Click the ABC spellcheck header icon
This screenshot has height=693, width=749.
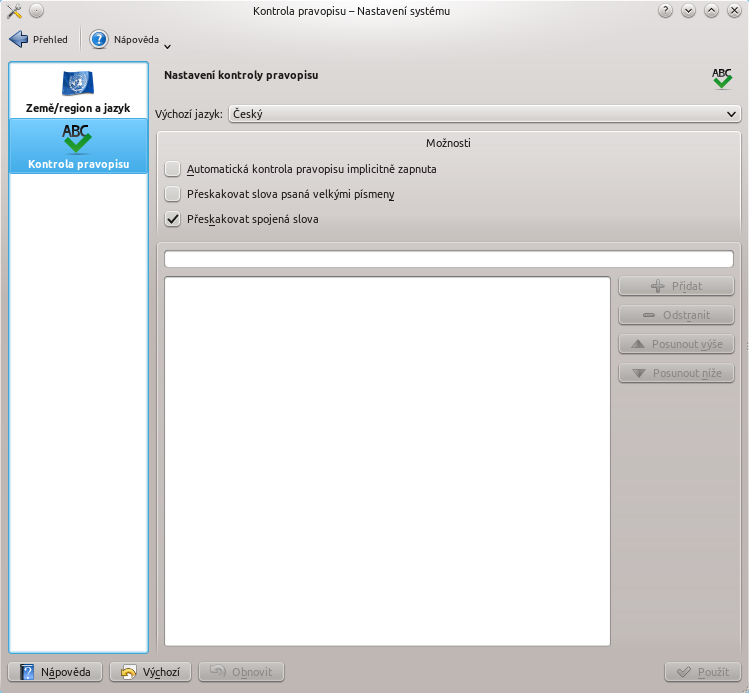point(722,79)
